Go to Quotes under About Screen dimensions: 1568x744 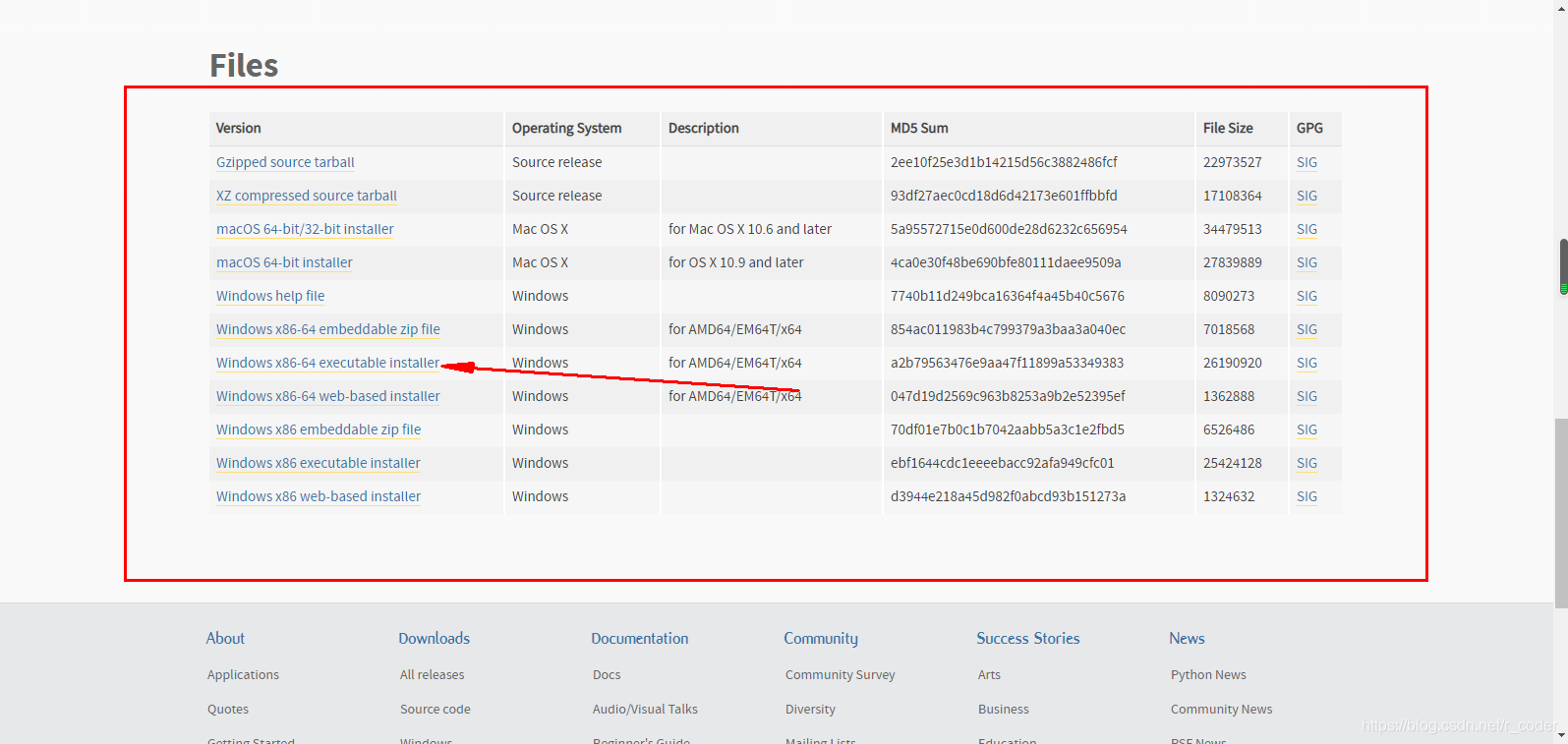coord(228,709)
